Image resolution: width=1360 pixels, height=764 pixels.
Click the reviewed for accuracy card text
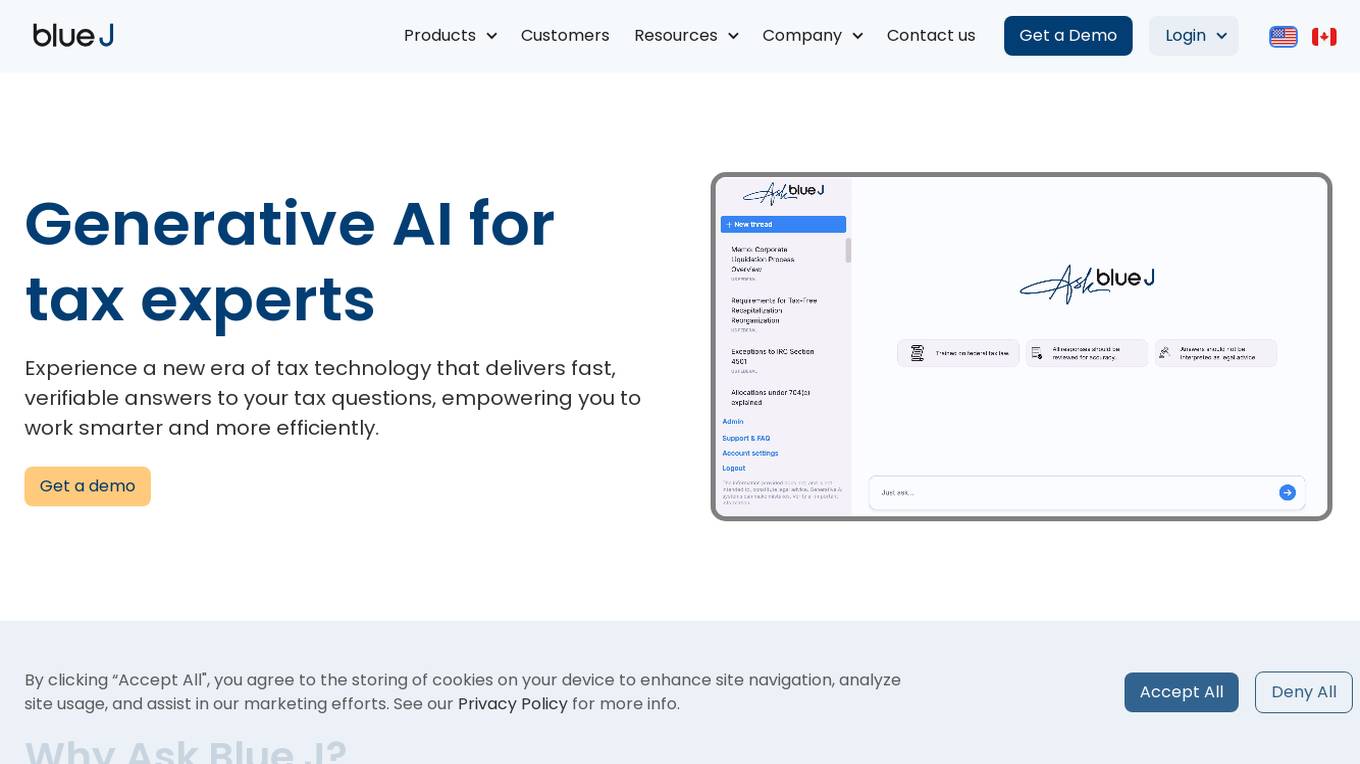[x=1086, y=353]
